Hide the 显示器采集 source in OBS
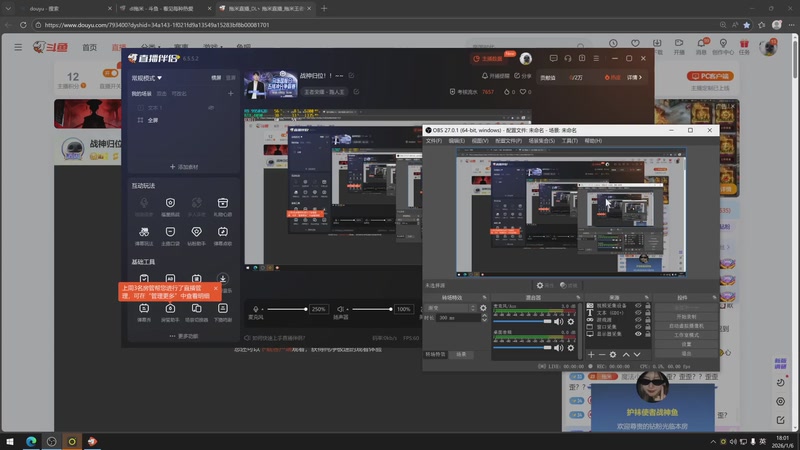Viewport: 800px width, 450px height. coord(638,334)
